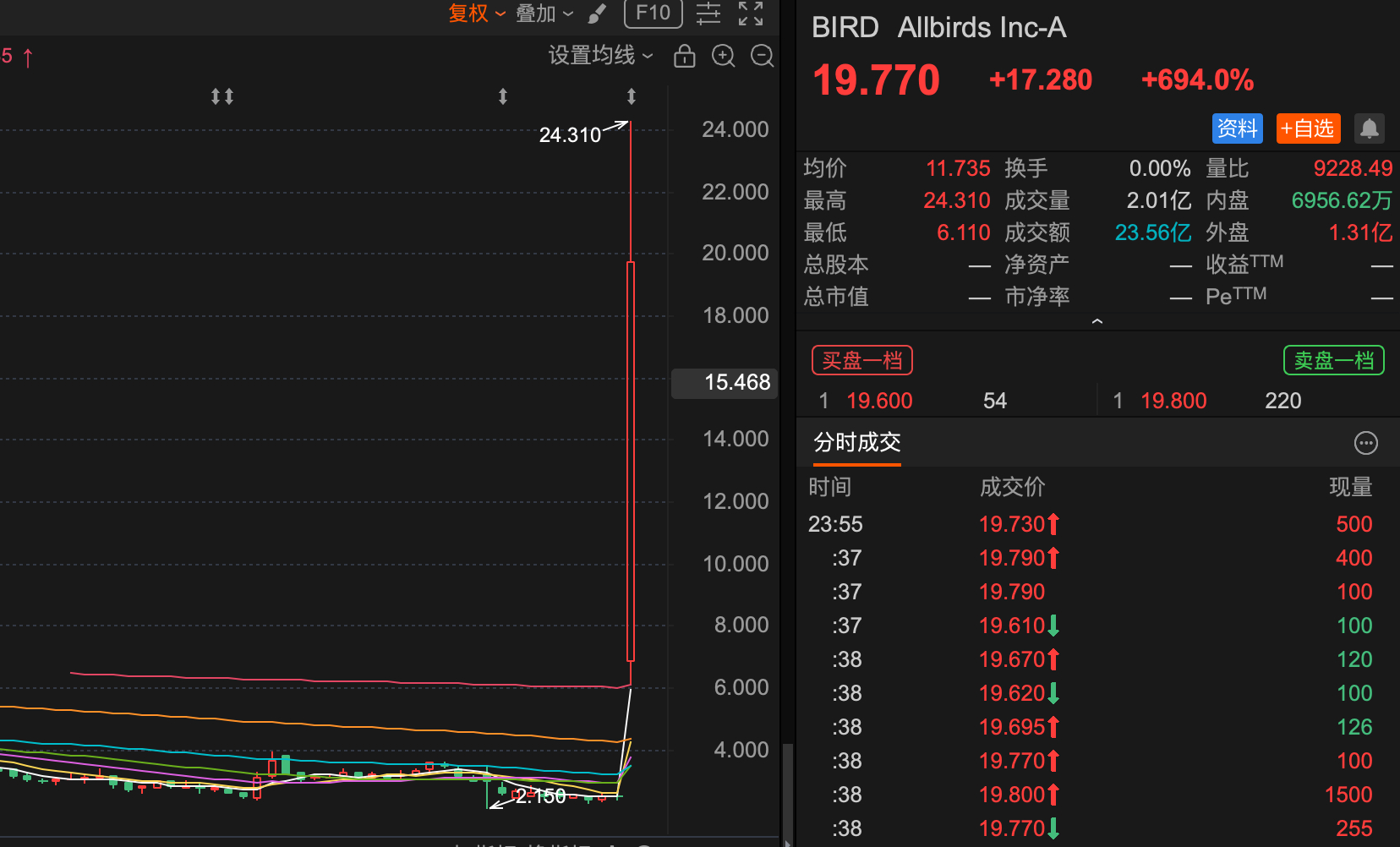The height and width of the screenshot is (847, 1400).
Task: Click the 15.468 crosshair price label
Action: point(725,383)
